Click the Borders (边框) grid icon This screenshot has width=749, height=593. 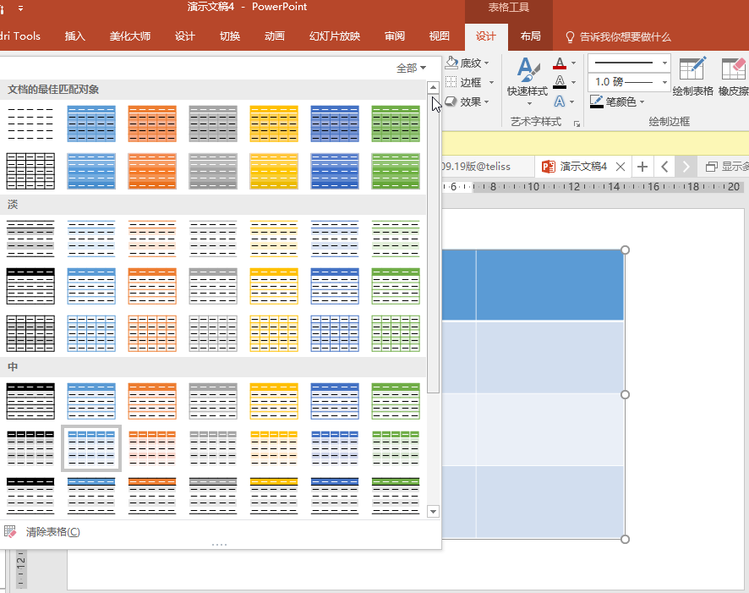pos(451,82)
